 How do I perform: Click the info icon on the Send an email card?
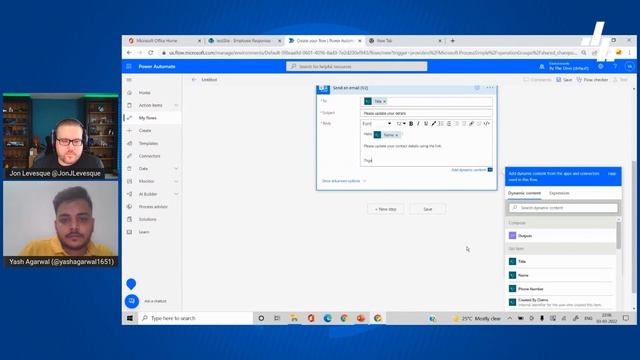coord(477,88)
